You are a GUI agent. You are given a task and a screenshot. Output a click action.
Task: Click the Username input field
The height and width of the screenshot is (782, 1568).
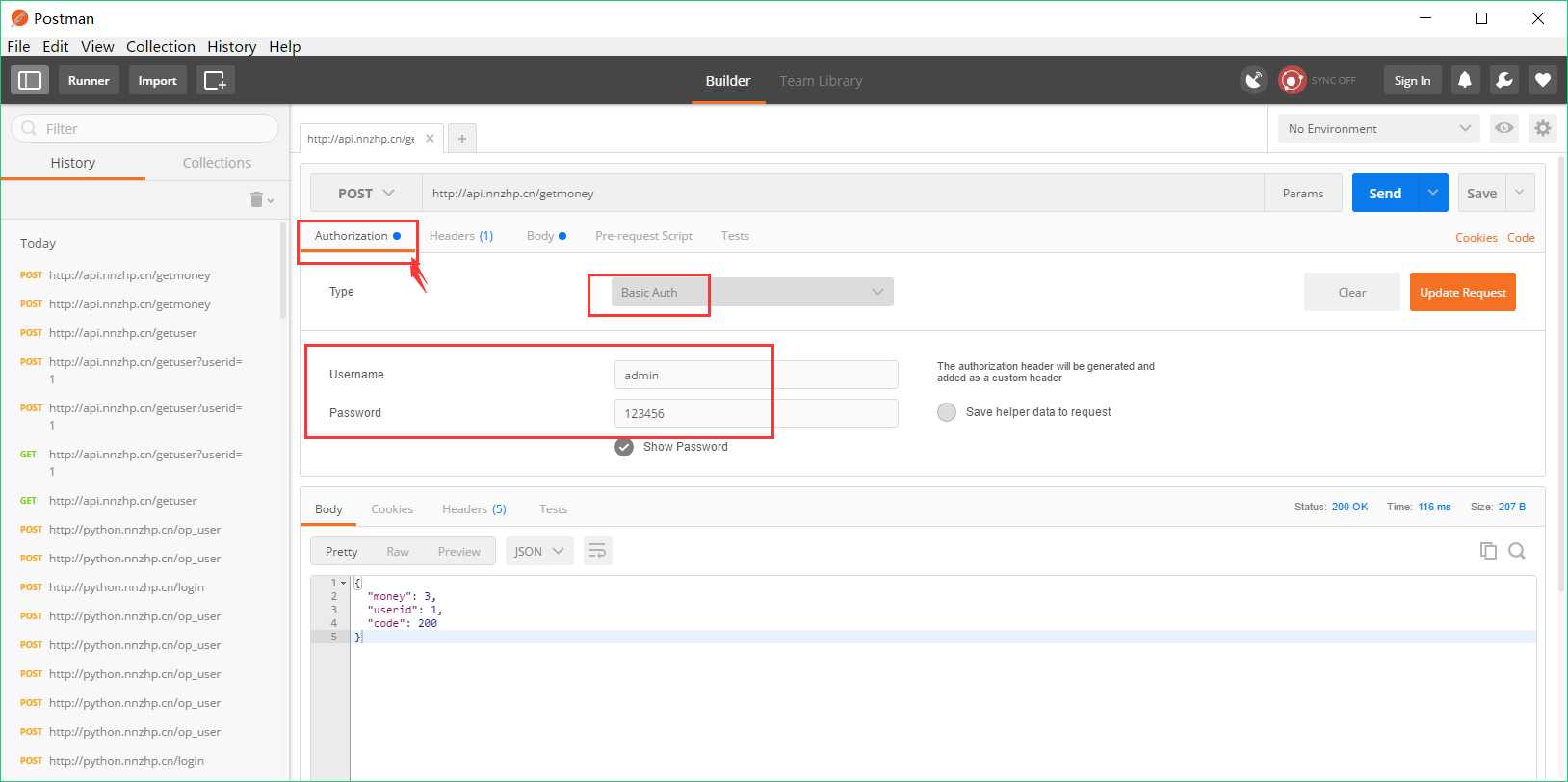pyautogui.click(x=756, y=375)
